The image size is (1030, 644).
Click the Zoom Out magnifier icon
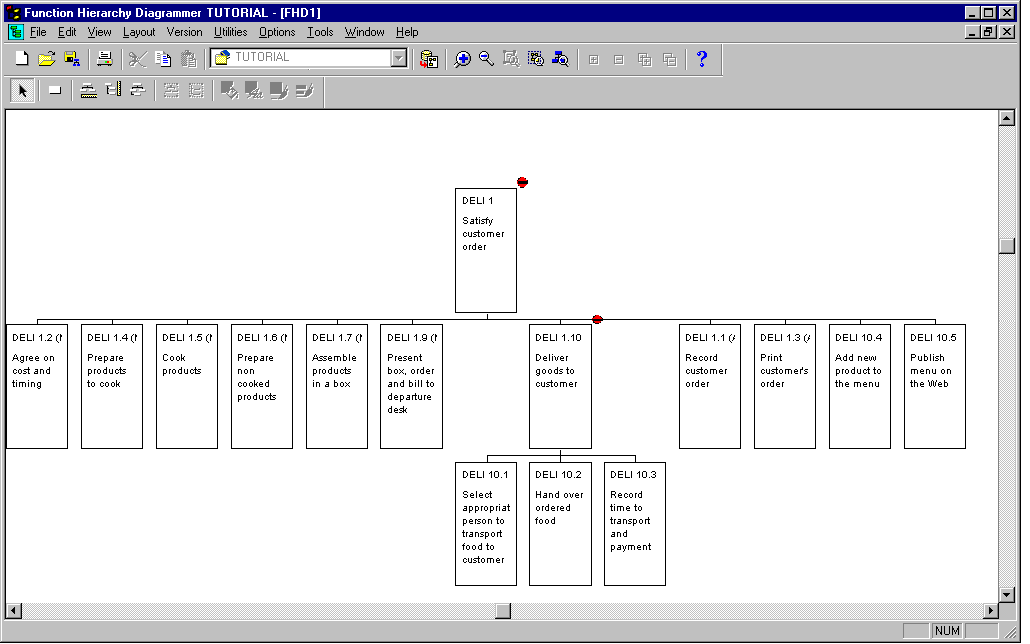[486, 59]
